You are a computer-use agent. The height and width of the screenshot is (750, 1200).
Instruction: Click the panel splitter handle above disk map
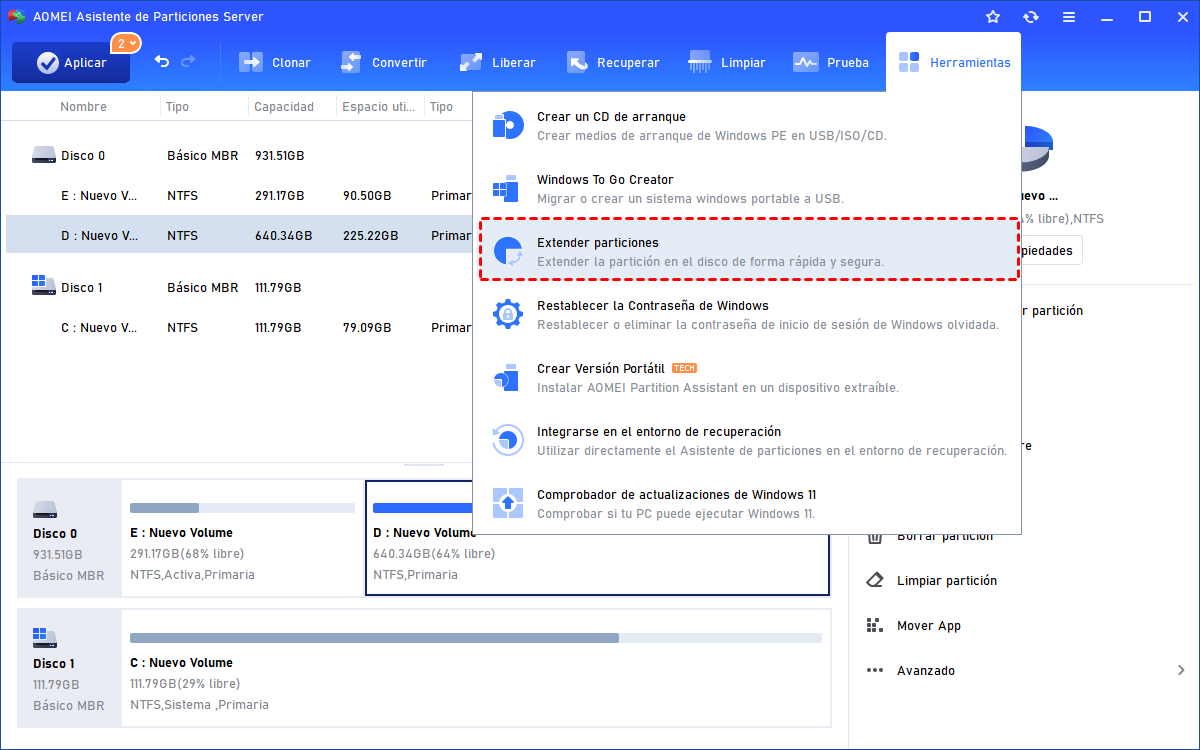click(424, 465)
